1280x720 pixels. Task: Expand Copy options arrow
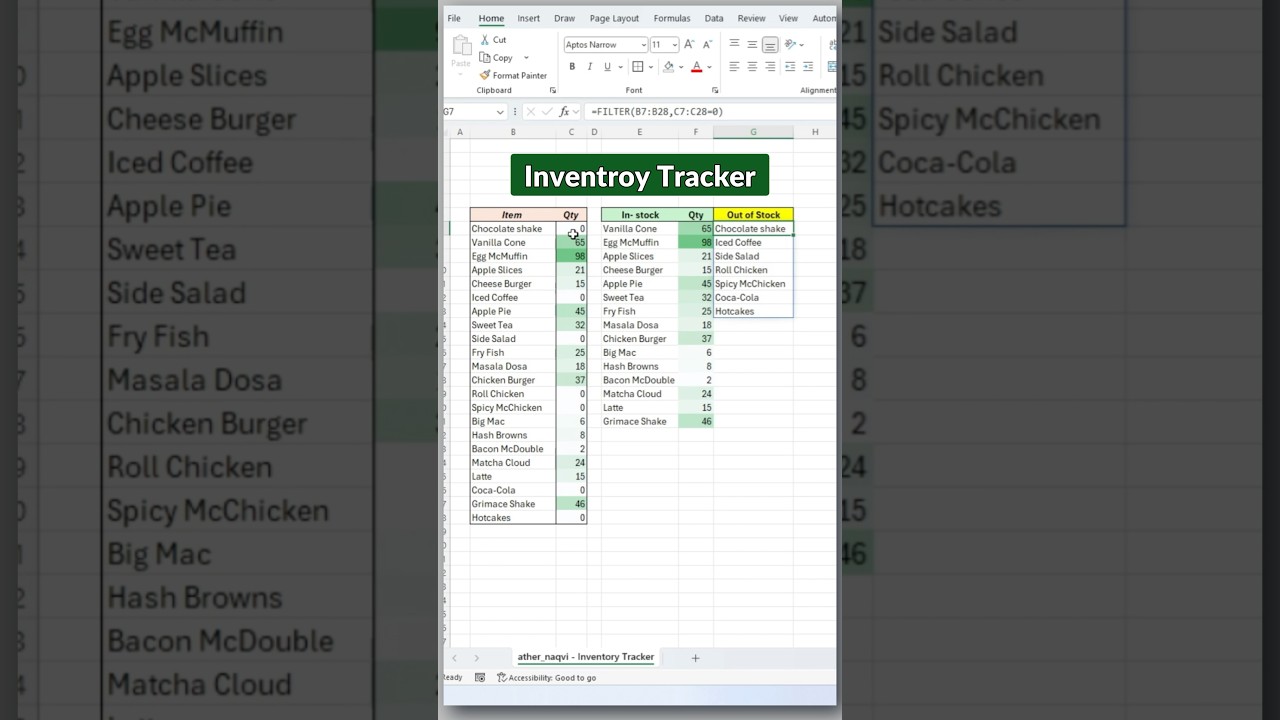click(526, 58)
